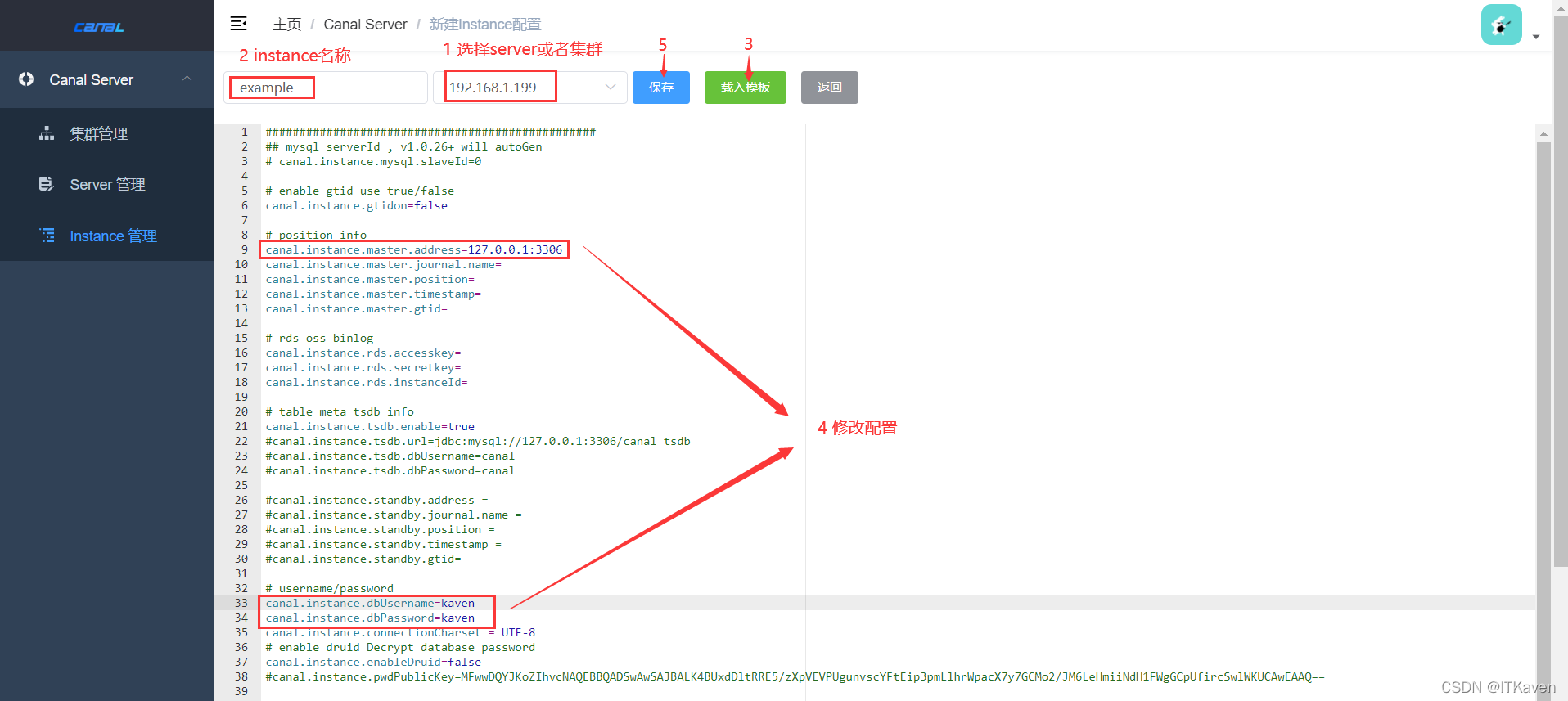Click the Canal Server menu icon
Viewport: 1568px width, 701px height.
[26, 79]
